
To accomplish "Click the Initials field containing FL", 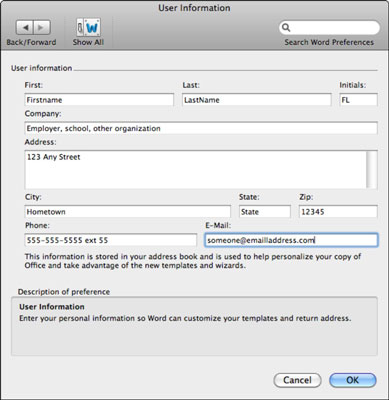I will click(358, 100).
